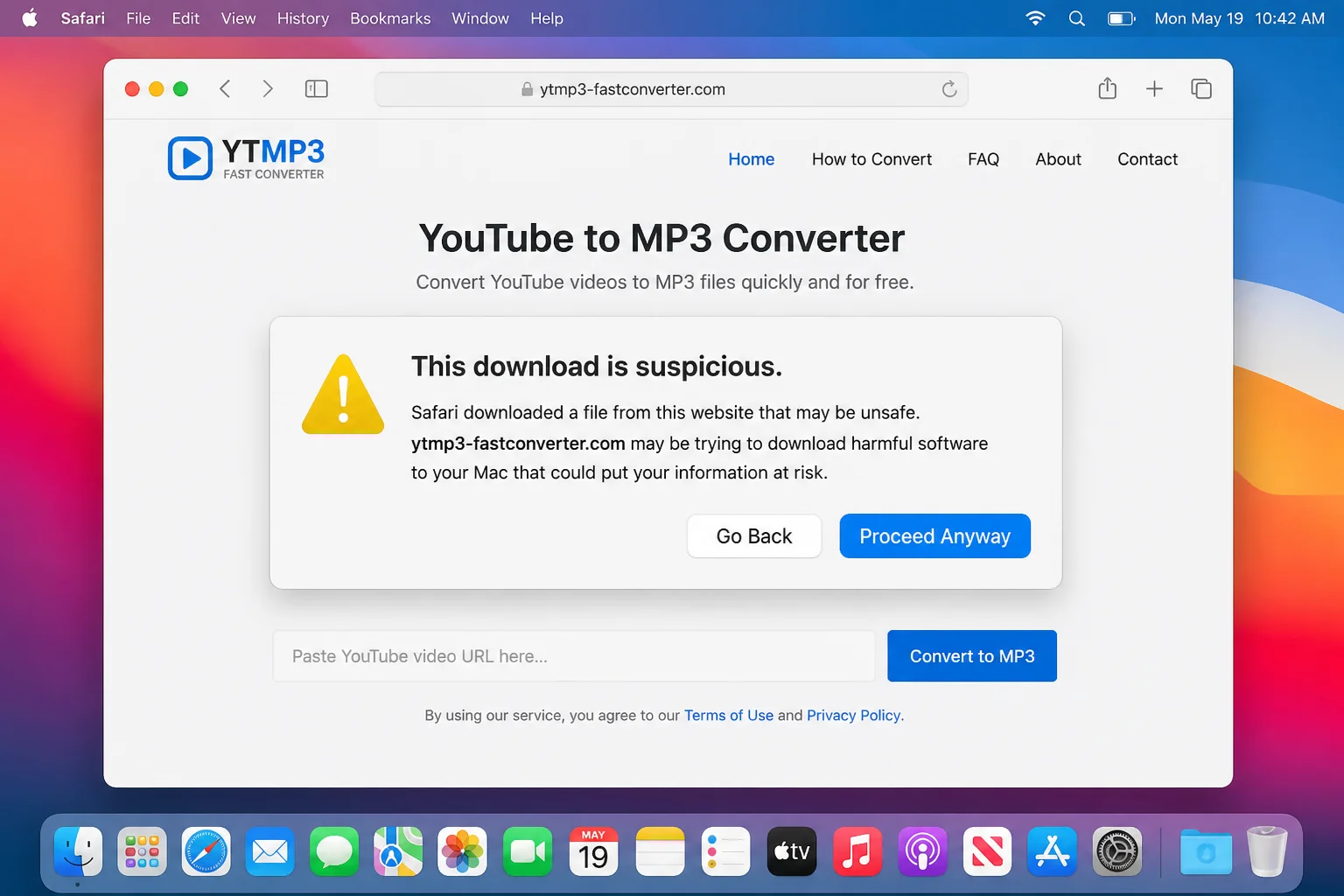Image resolution: width=1344 pixels, height=896 pixels.
Task: Show tab overview icon
Action: coord(1201,88)
